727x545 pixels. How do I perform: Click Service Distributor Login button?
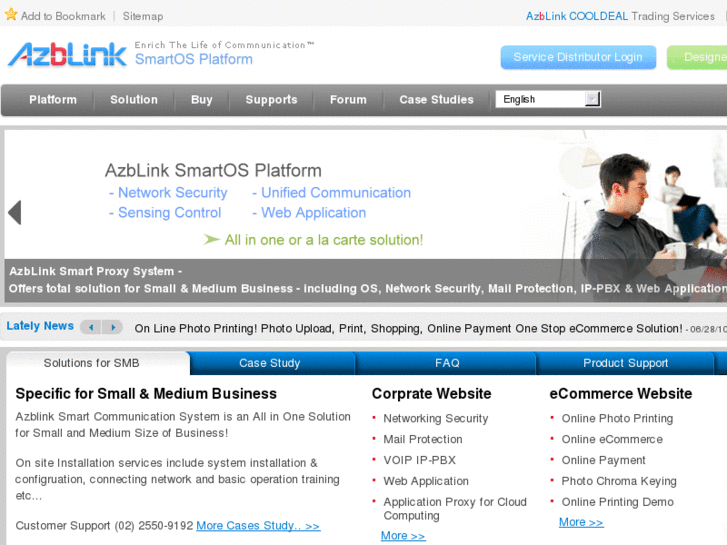click(578, 57)
